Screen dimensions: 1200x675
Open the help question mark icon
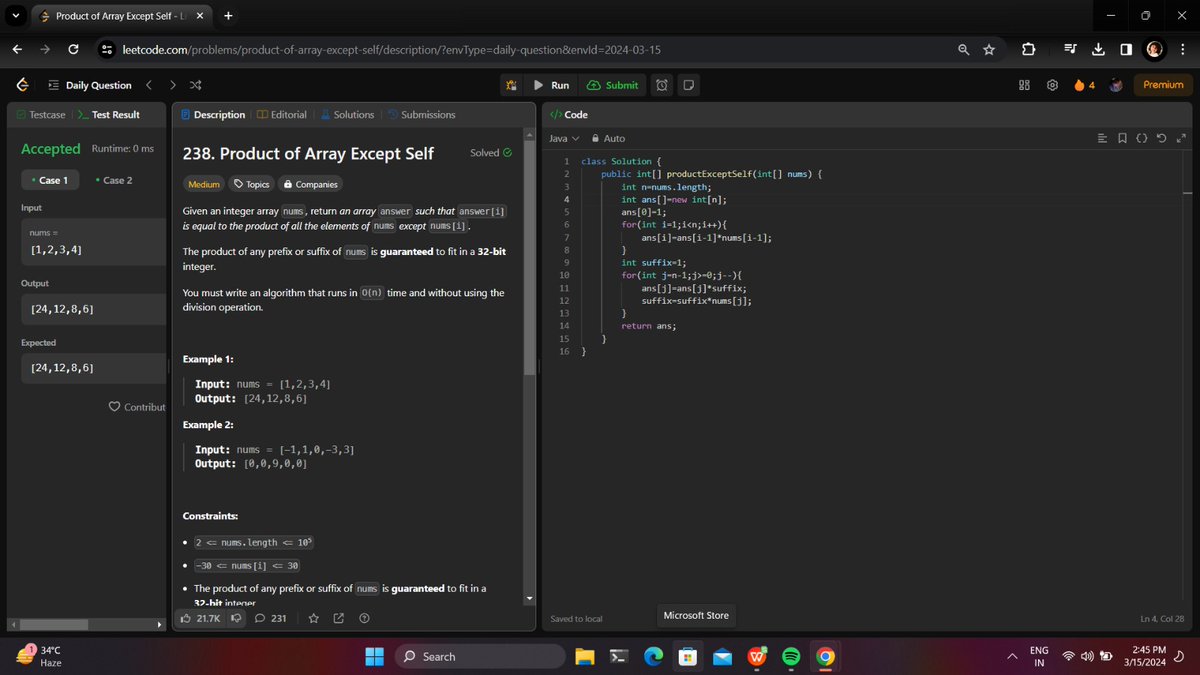[364, 619]
